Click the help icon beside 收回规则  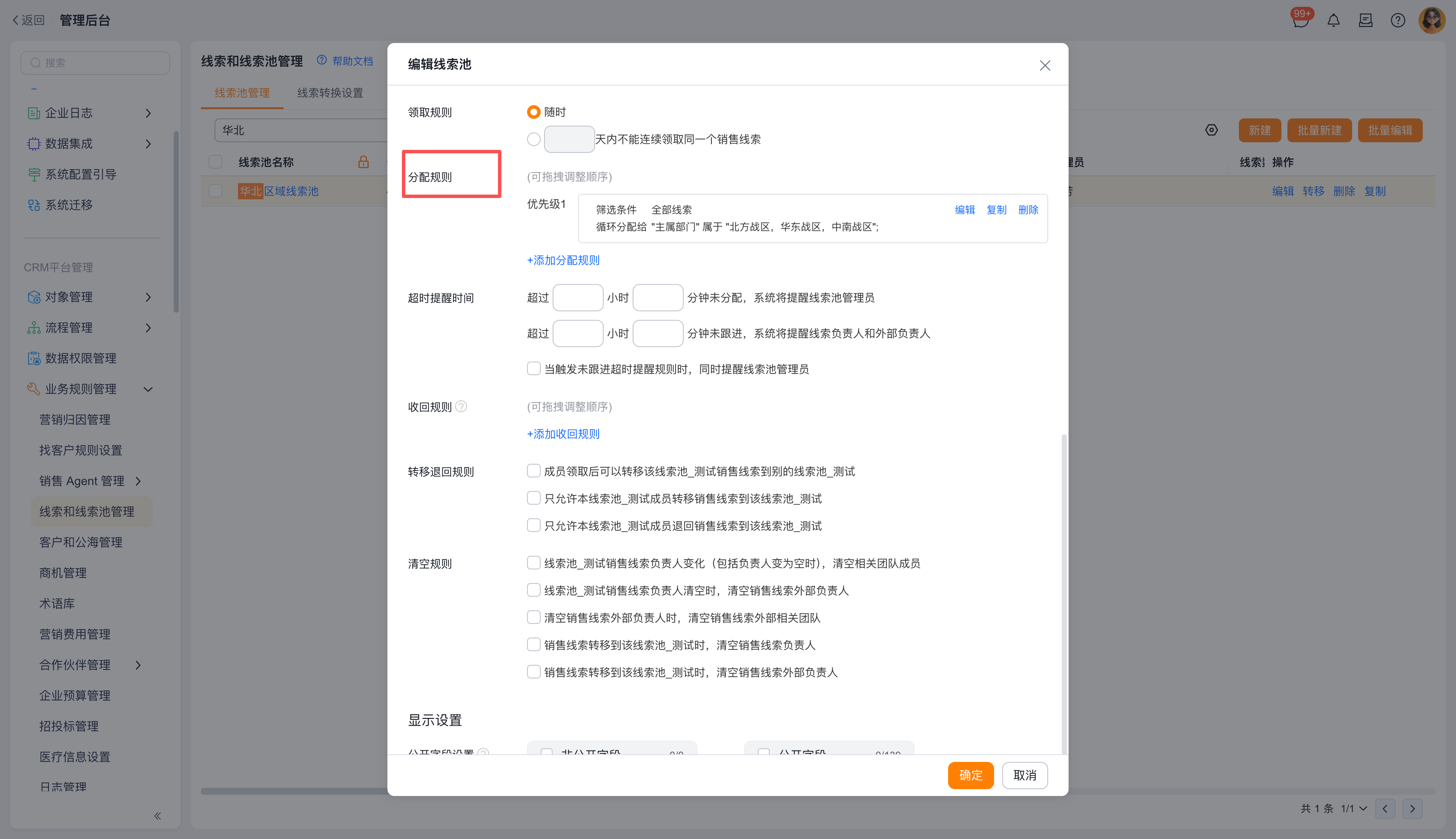461,407
